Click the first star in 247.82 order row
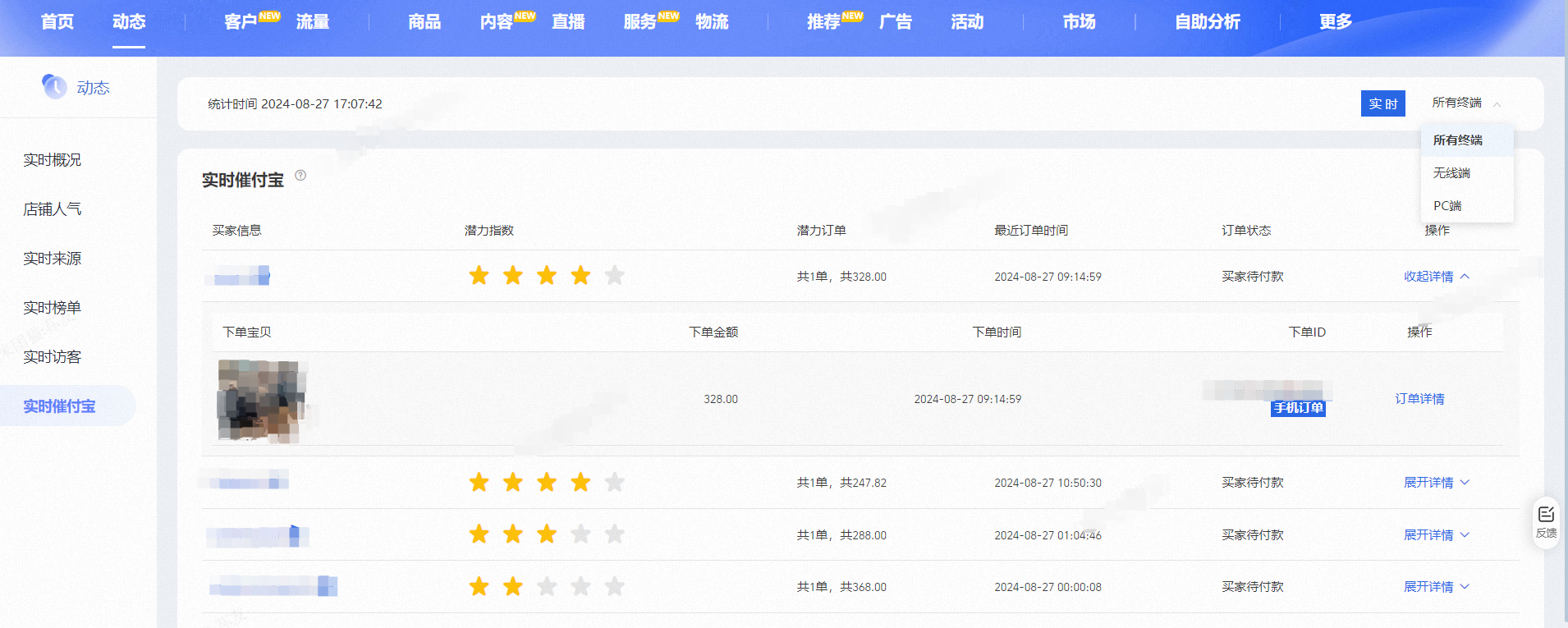 pyautogui.click(x=479, y=482)
